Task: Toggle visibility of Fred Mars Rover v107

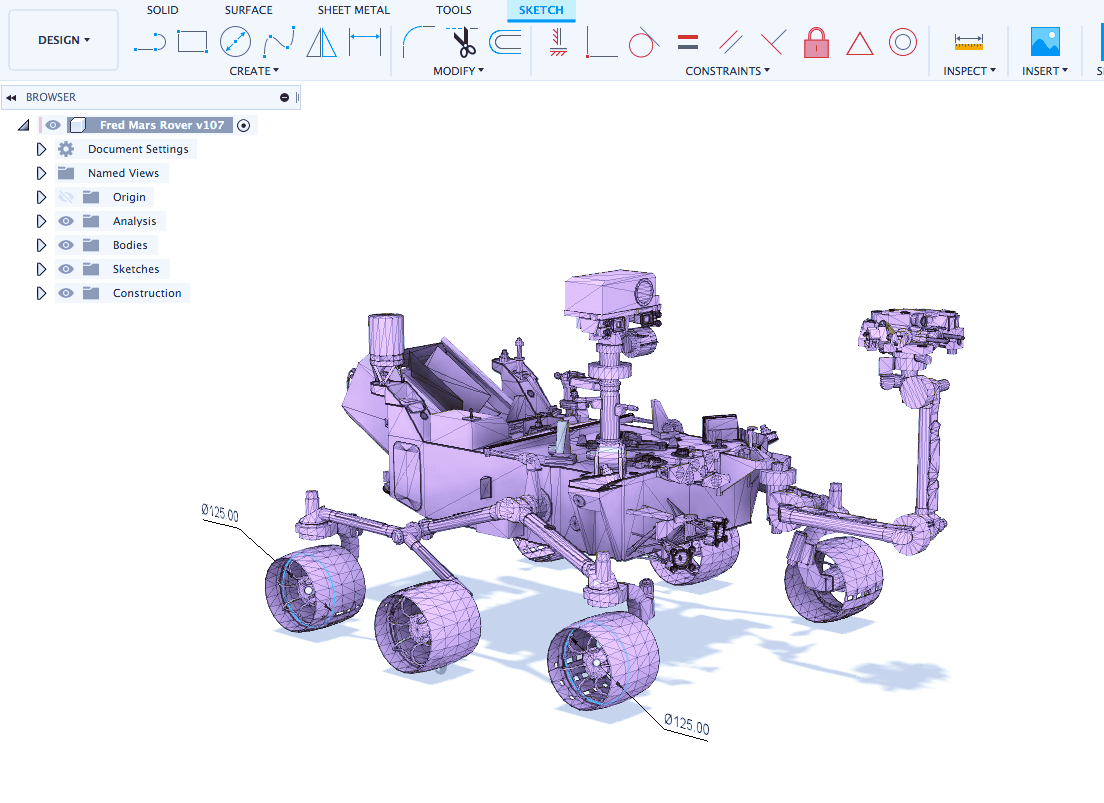Action: (53, 125)
